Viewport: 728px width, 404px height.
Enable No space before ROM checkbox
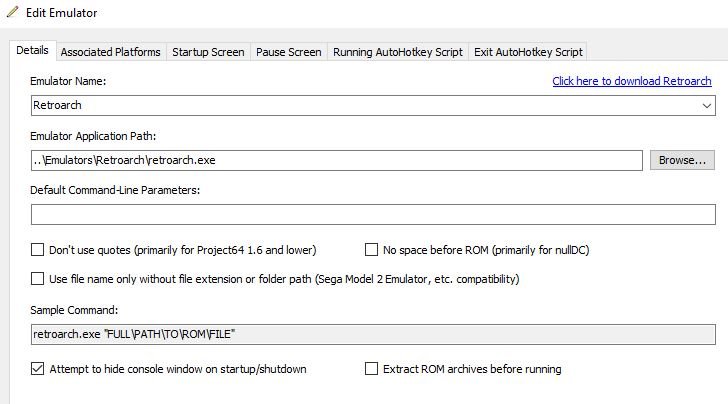[x=371, y=250]
